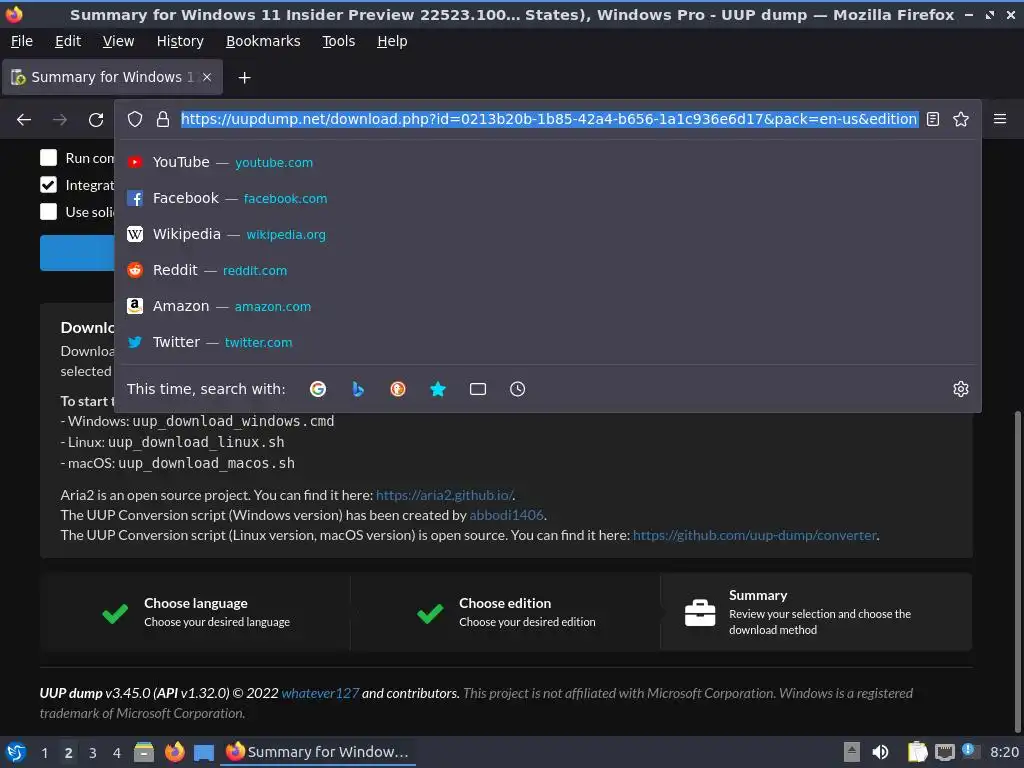Screen dimensions: 1024x768
Task: Toggle reader view icon in address bar
Action: coord(933,120)
